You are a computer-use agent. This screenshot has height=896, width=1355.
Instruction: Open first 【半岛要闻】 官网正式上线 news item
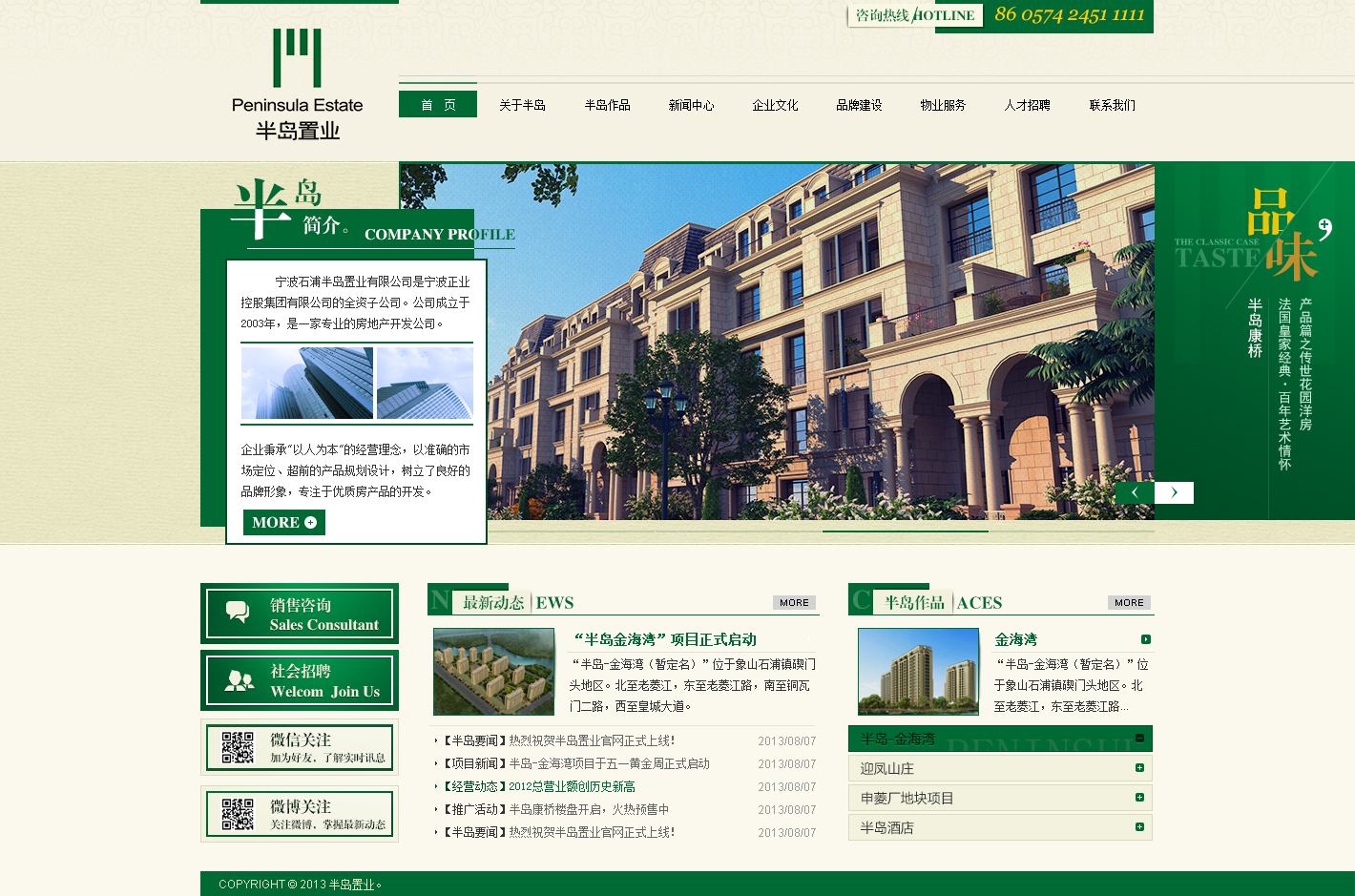click(x=559, y=740)
